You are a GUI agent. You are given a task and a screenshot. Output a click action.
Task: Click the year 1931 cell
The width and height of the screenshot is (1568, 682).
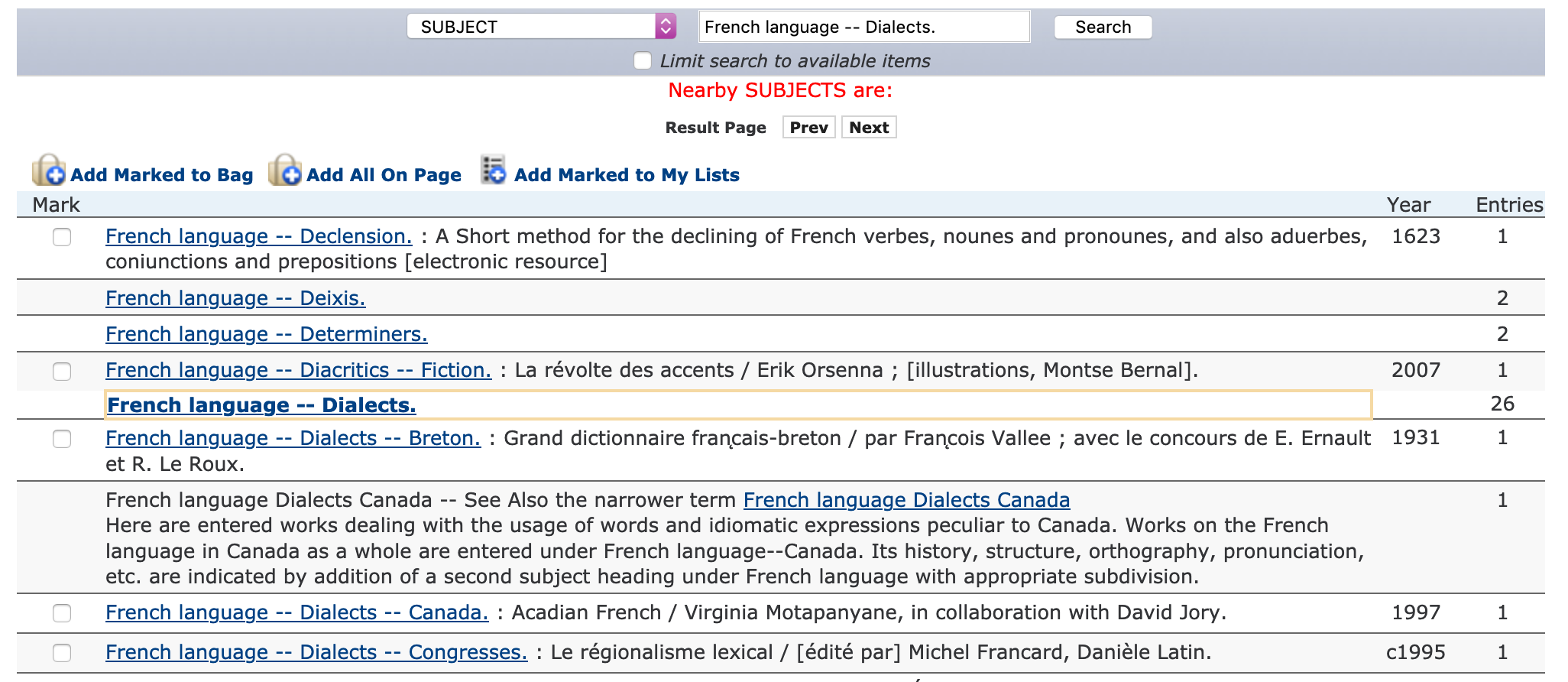[x=1416, y=437]
